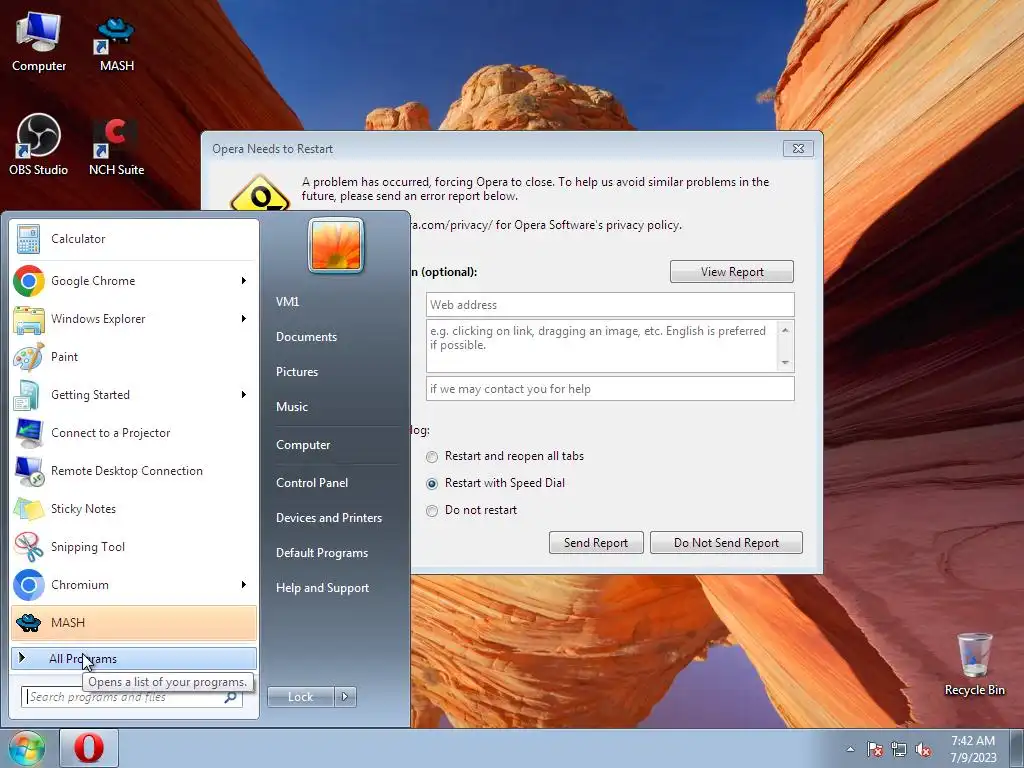Close the Opera Needs to Restart dialog

(798, 148)
